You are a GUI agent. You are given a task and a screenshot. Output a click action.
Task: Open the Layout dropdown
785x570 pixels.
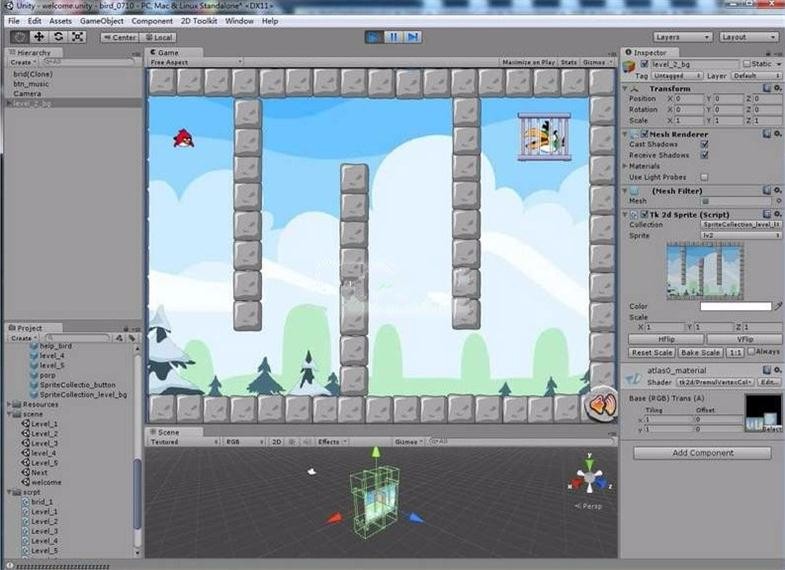coord(748,37)
